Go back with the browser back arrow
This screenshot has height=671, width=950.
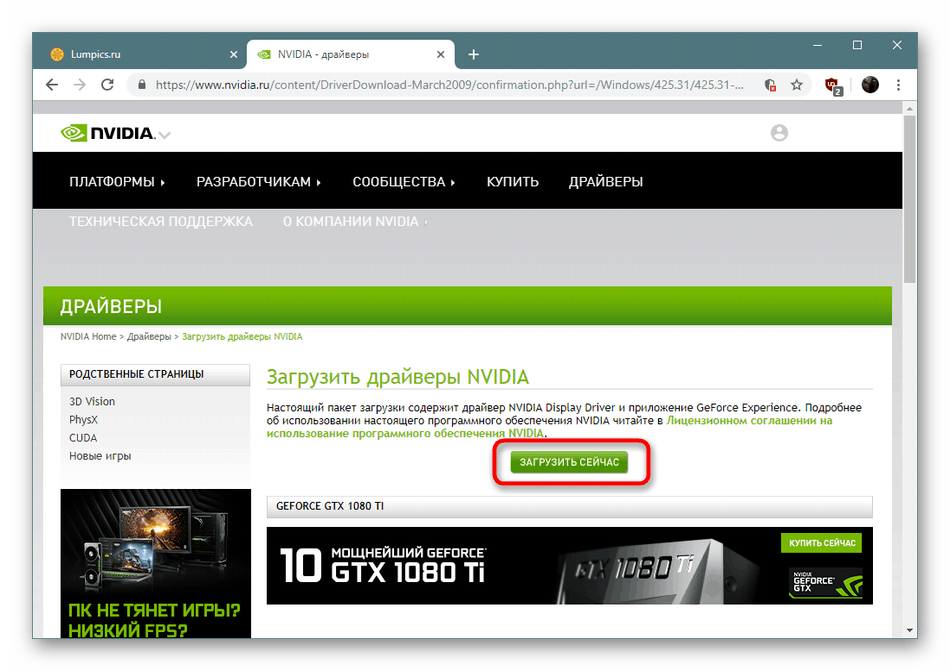pyautogui.click(x=52, y=85)
